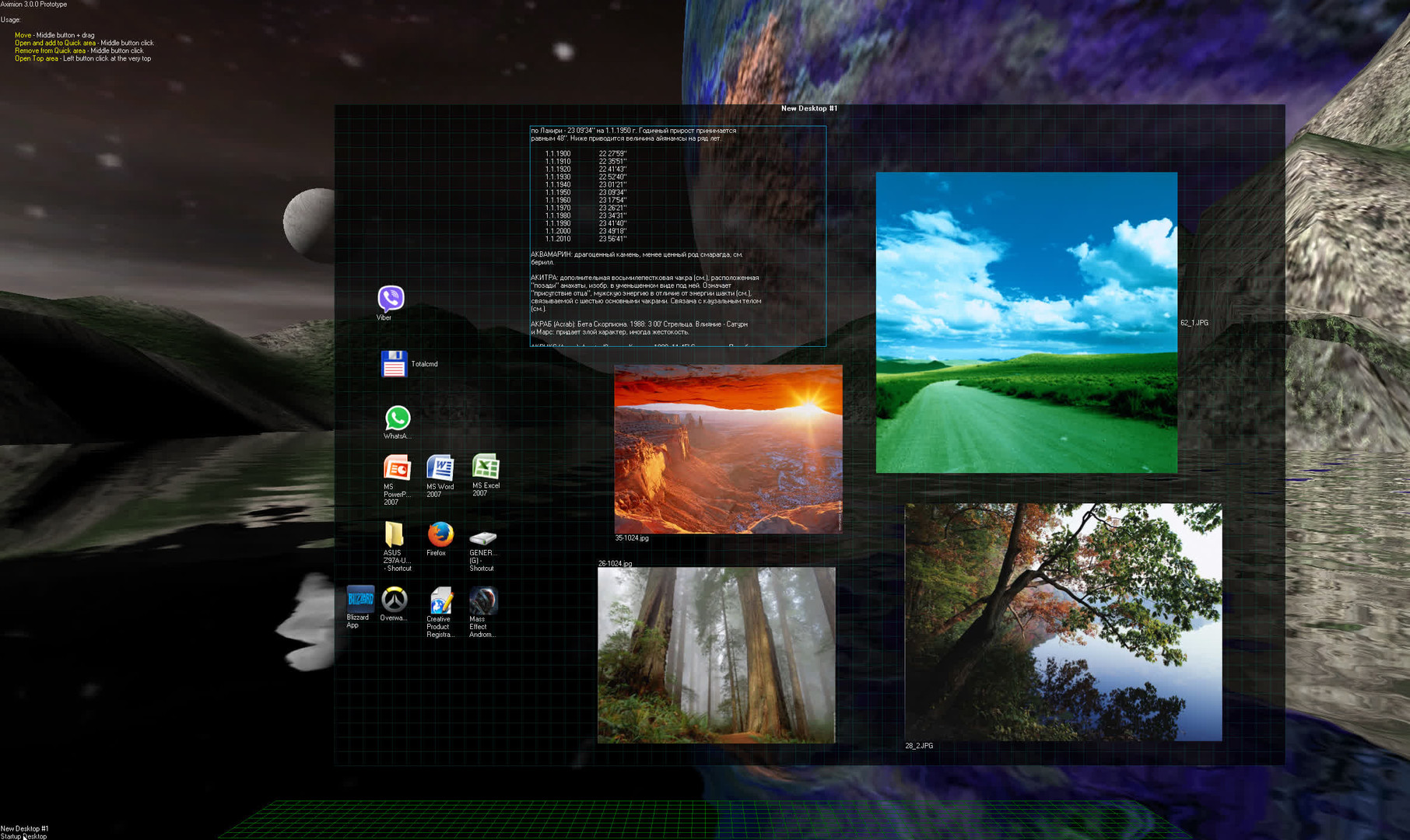Open the 28_2.JPG lakeside tree image
The height and width of the screenshot is (840, 1410).
coord(1063,621)
